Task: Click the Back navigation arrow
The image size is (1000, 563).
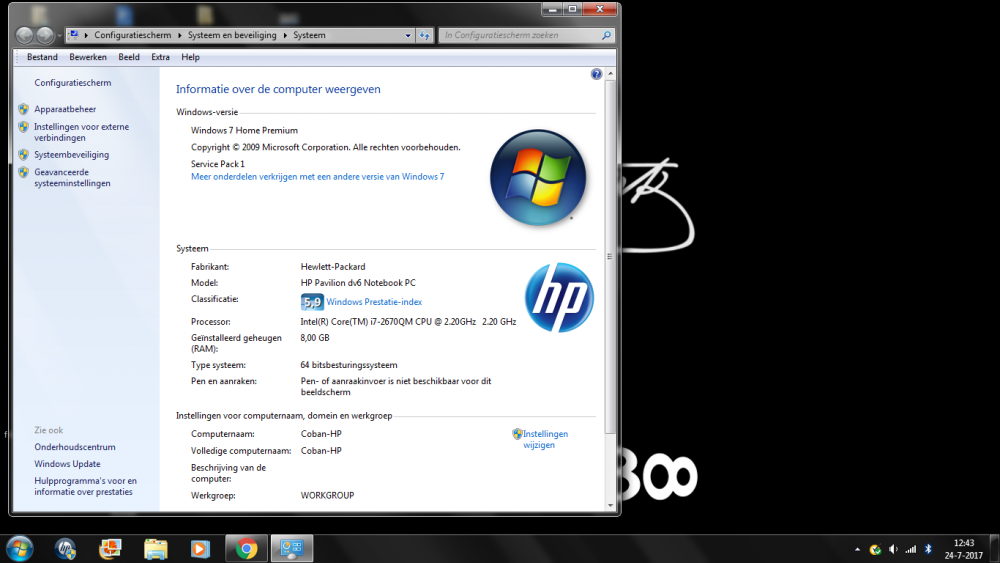Action: point(24,35)
